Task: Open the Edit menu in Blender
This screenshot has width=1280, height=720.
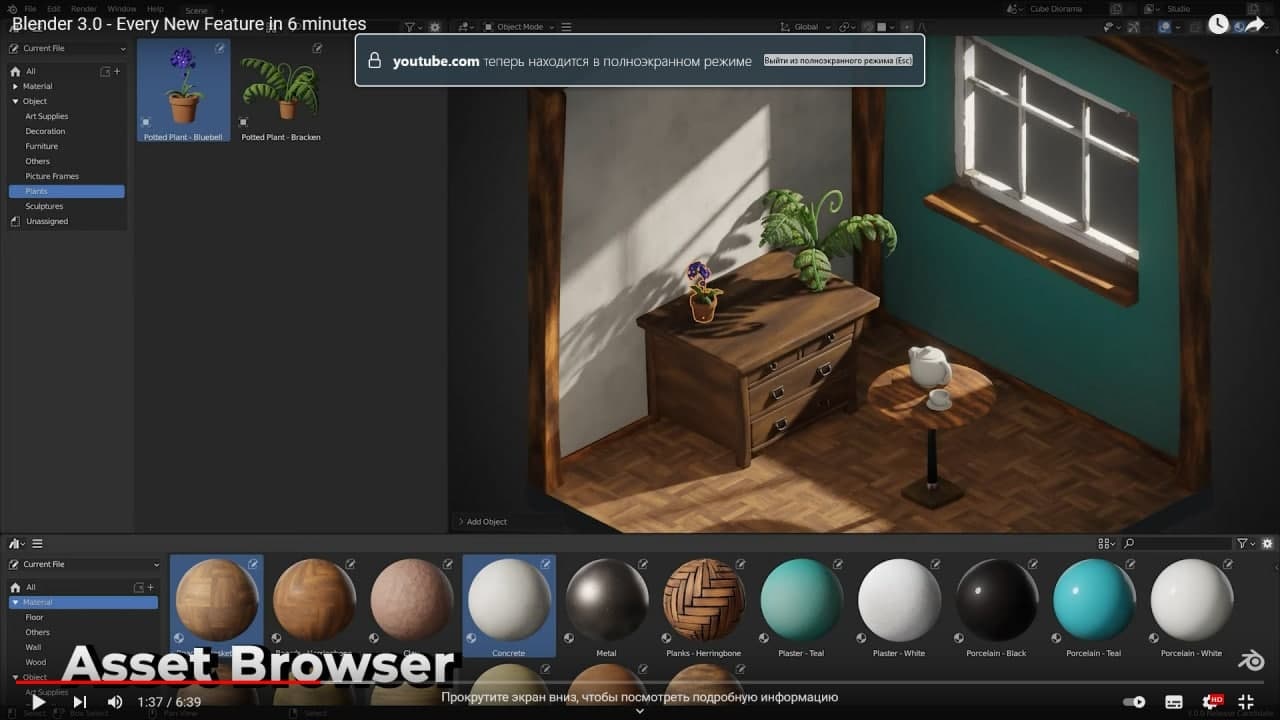Action: tap(54, 9)
